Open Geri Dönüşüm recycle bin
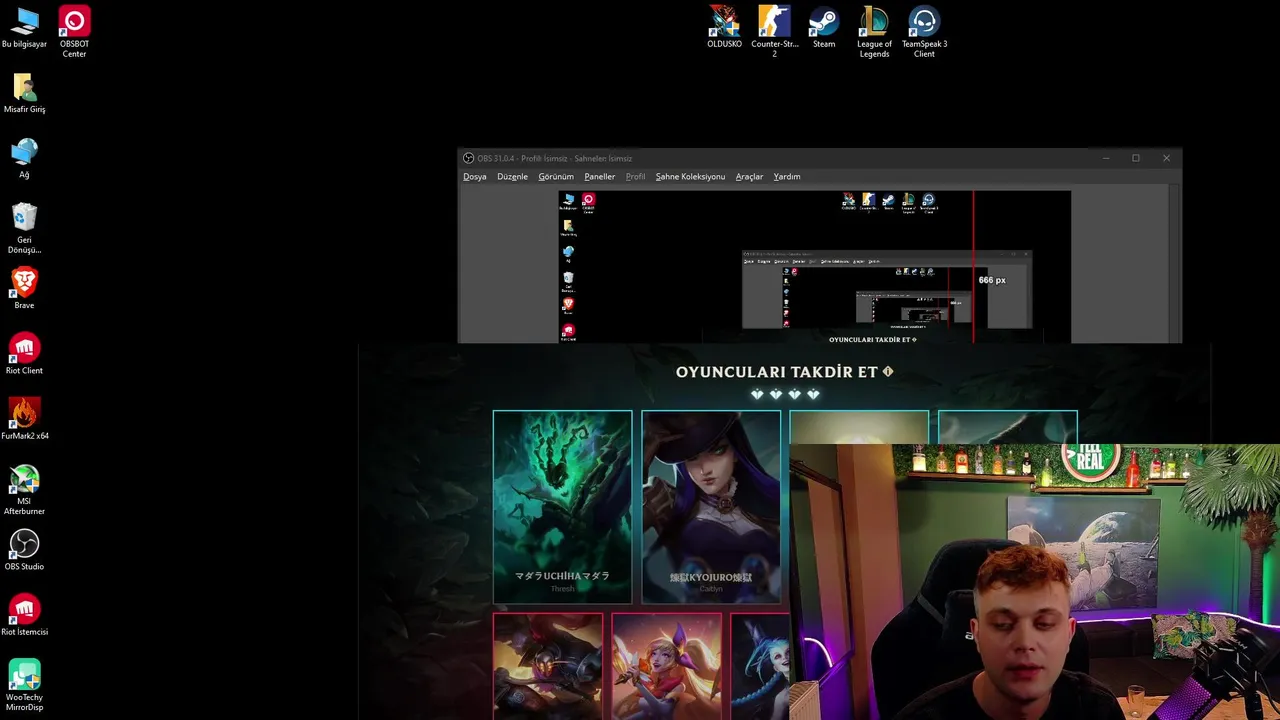The width and height of the screenshot is (1280, 720). 24,229
